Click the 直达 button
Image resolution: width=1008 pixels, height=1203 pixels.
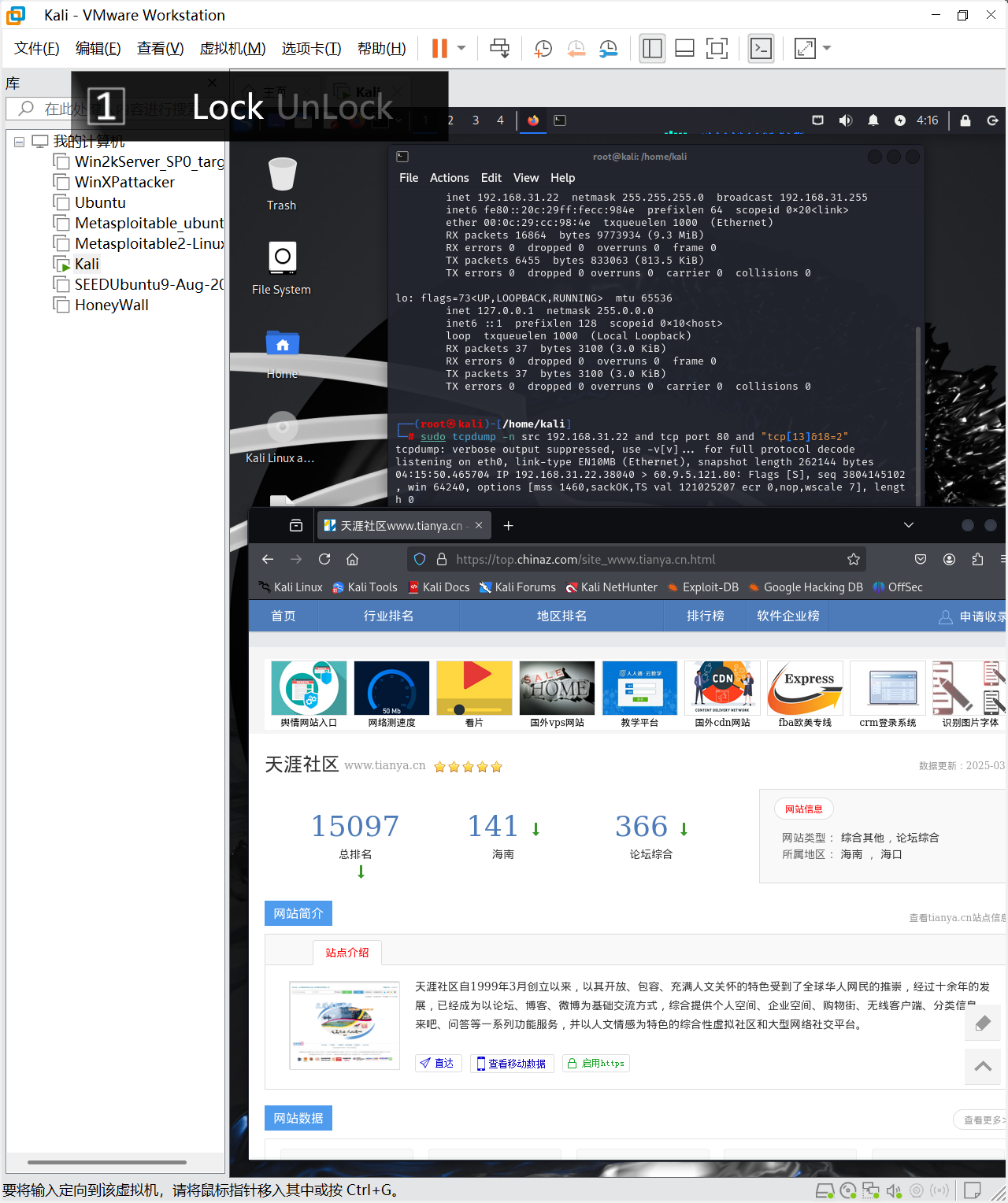point(438,1064)
